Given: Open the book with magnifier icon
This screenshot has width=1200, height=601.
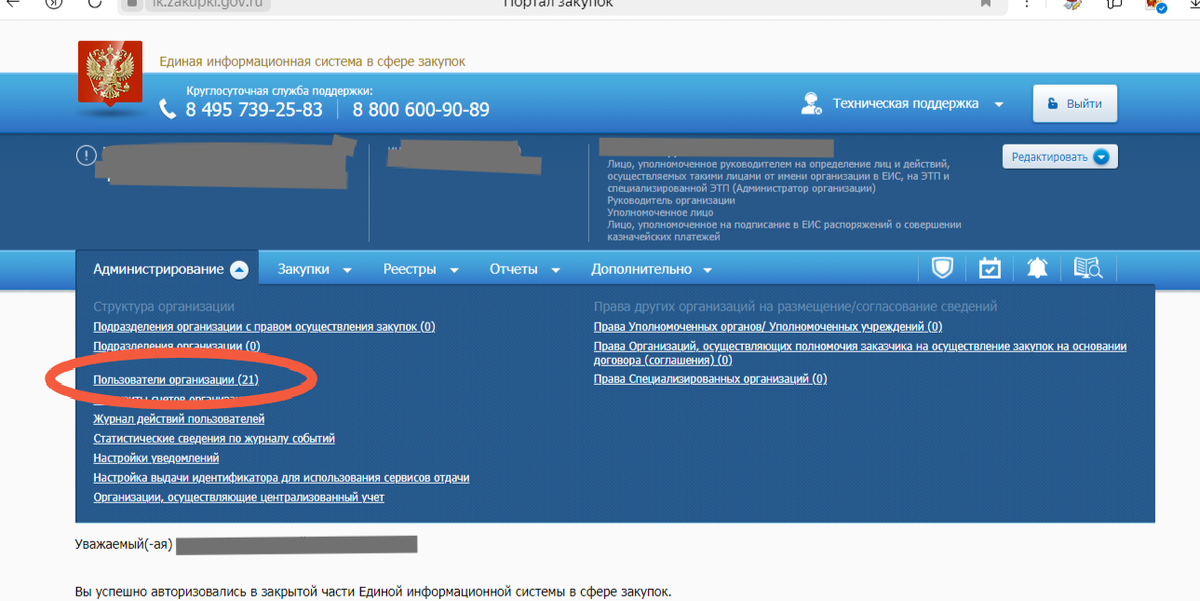Looking at the screenshot, I should click(x=1087, y=268).
